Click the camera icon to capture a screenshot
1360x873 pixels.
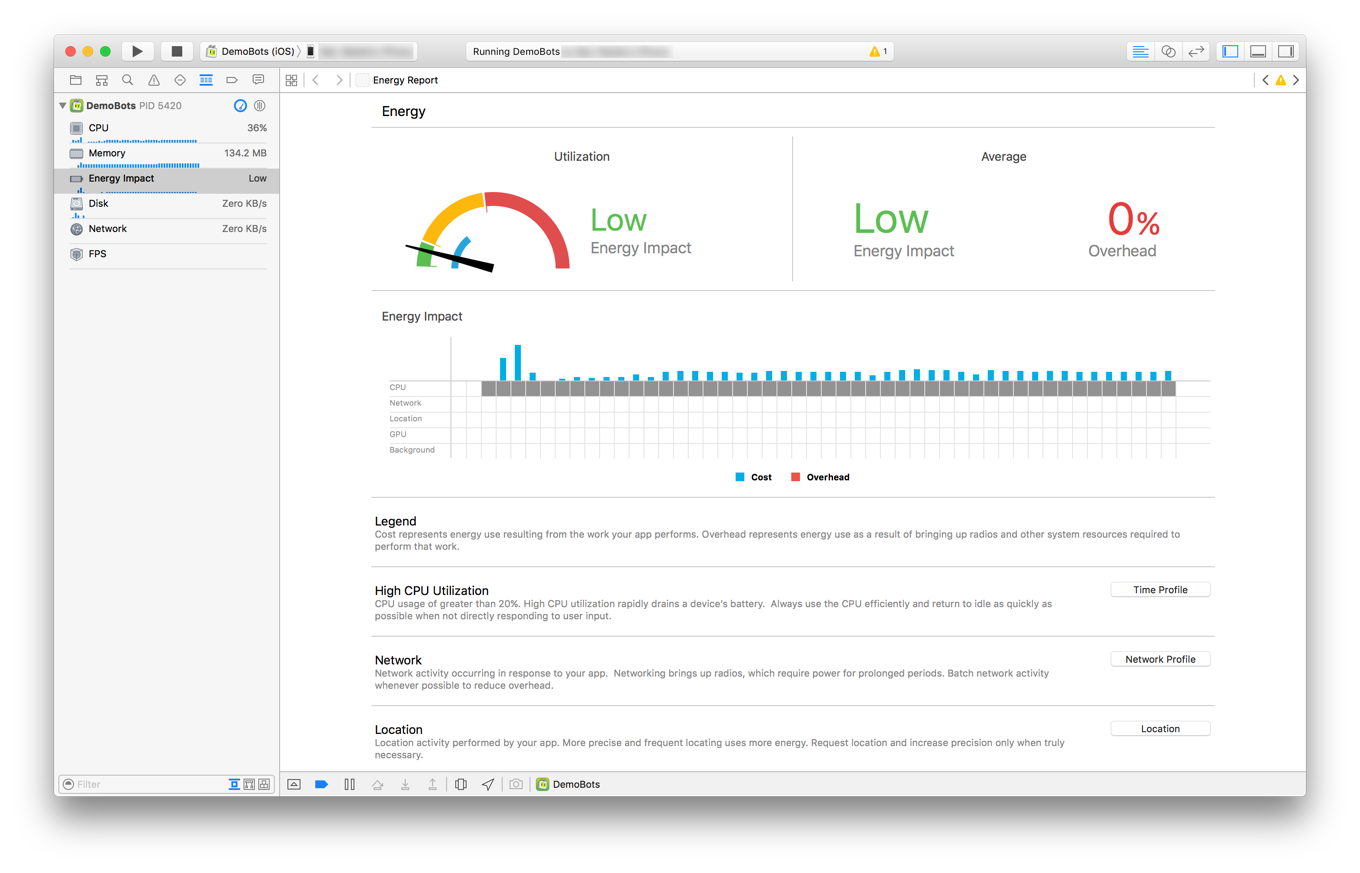(516, 784)
